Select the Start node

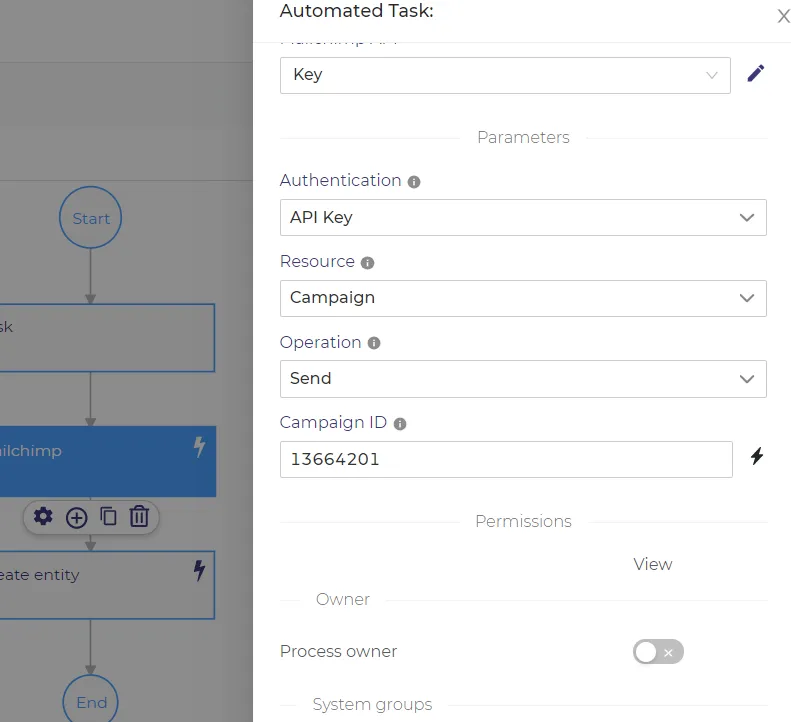coord(90,218)
